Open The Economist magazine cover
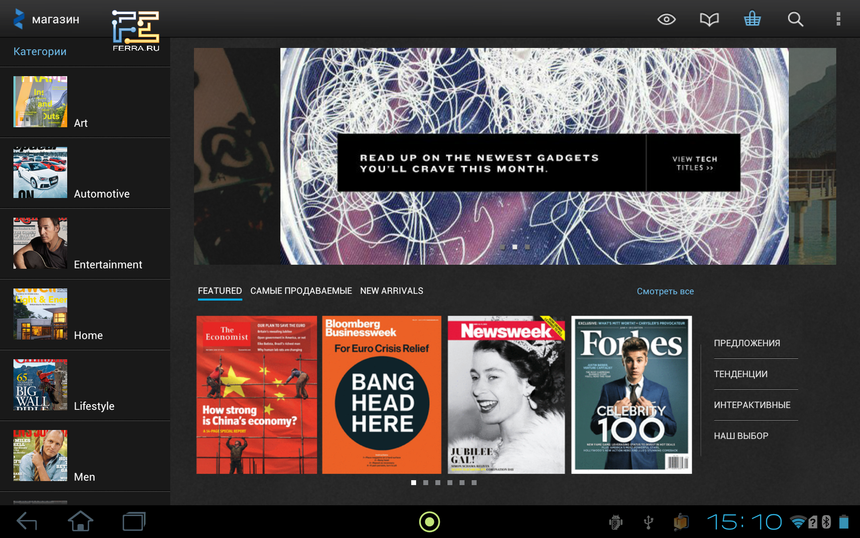The image size is (860, 538). click(x=257, y=395)
